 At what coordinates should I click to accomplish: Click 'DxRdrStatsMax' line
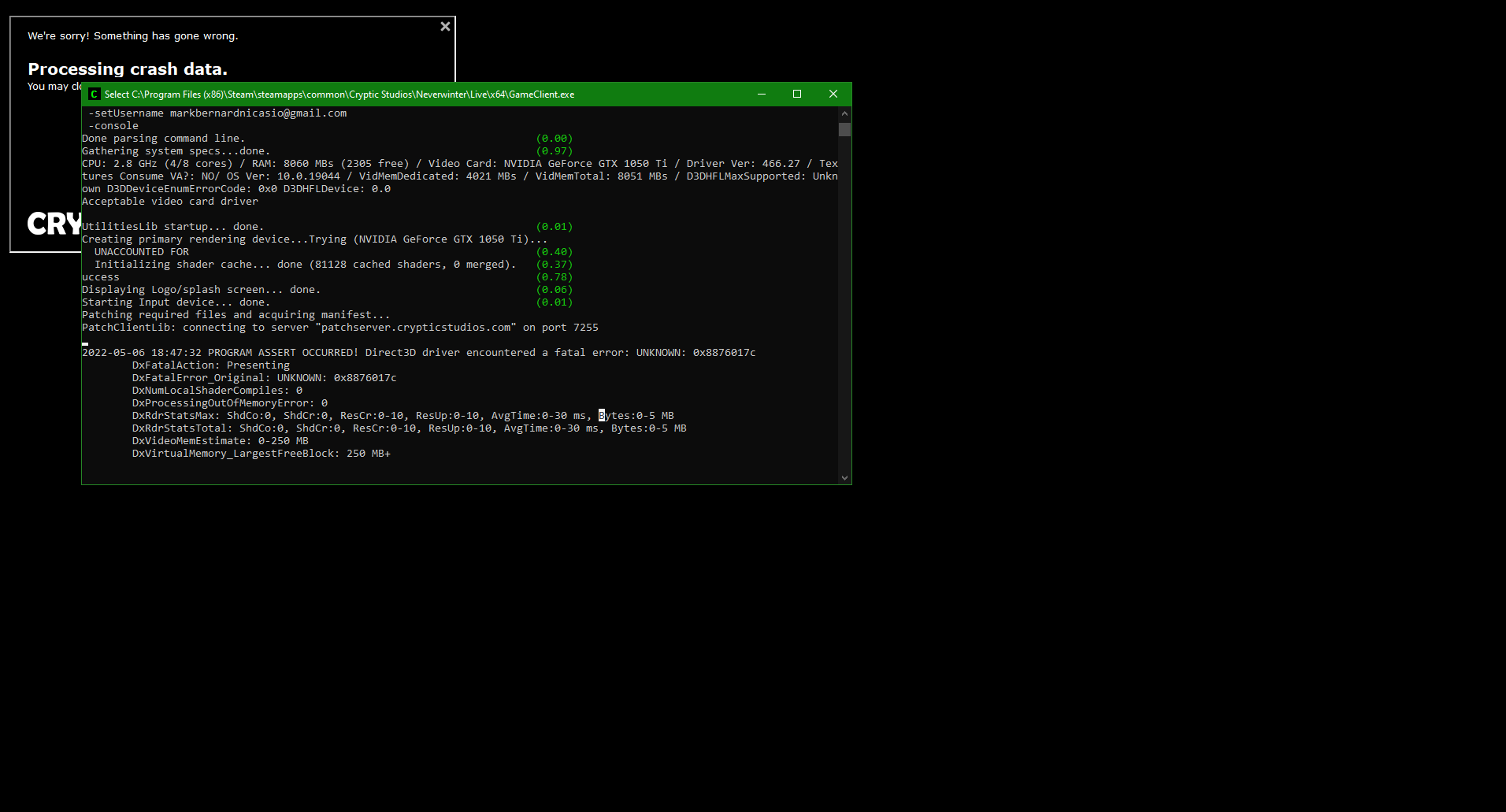403,416
